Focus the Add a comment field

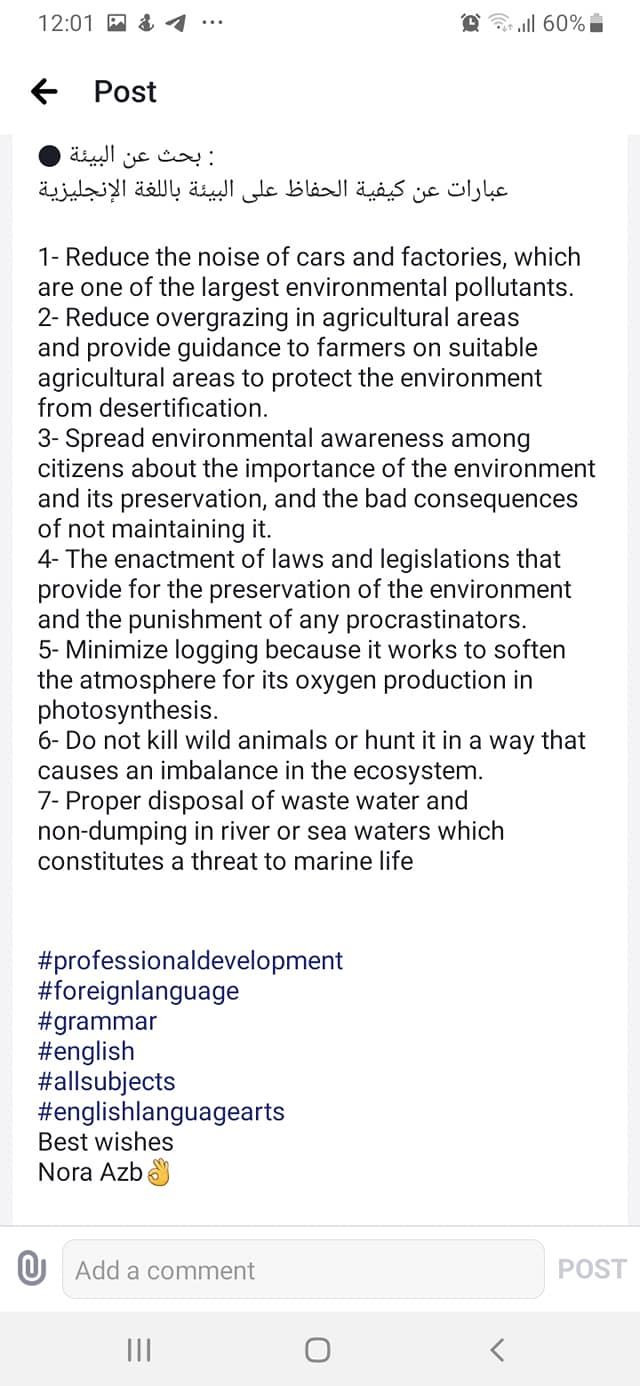pyautogui.click(x=303, y=1270)
